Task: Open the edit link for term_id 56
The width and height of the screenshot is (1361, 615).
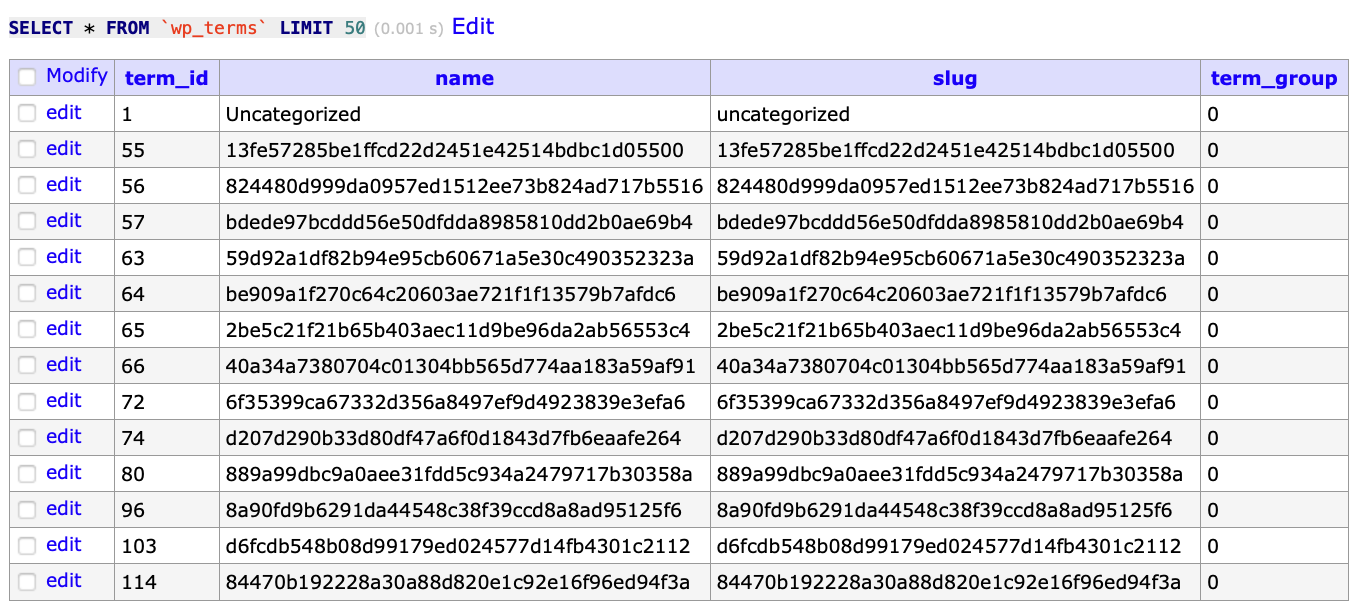Action: (x=63, y=185)
